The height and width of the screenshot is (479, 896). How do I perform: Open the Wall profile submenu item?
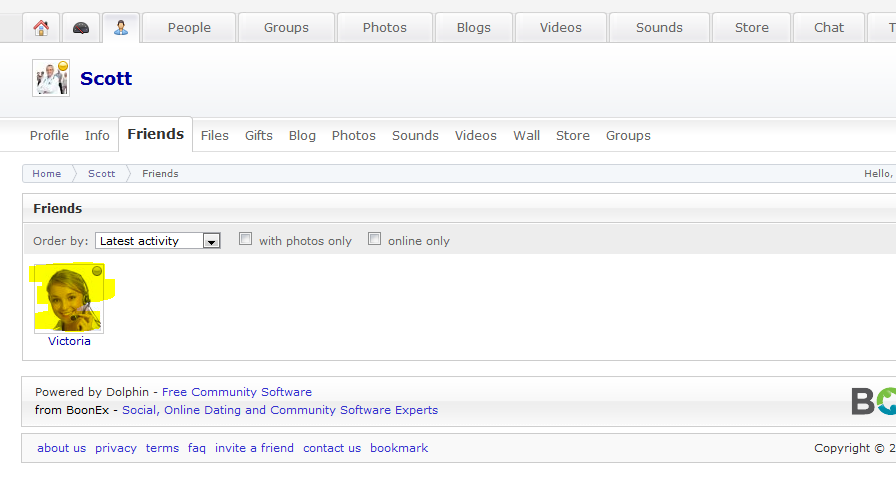pyautogui.click(x=527, y=136)
